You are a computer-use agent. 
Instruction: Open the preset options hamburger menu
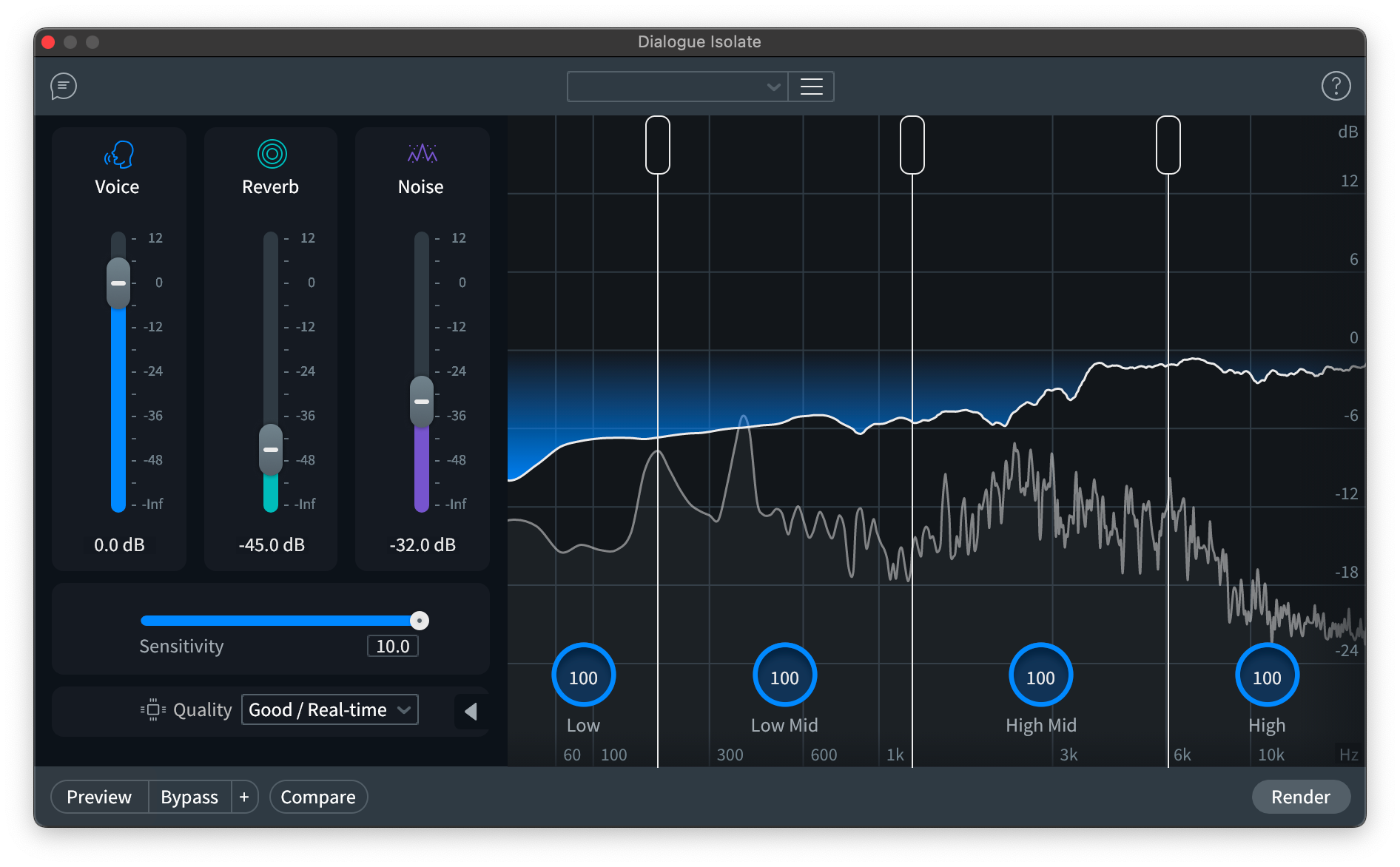[x=810, y=87]
